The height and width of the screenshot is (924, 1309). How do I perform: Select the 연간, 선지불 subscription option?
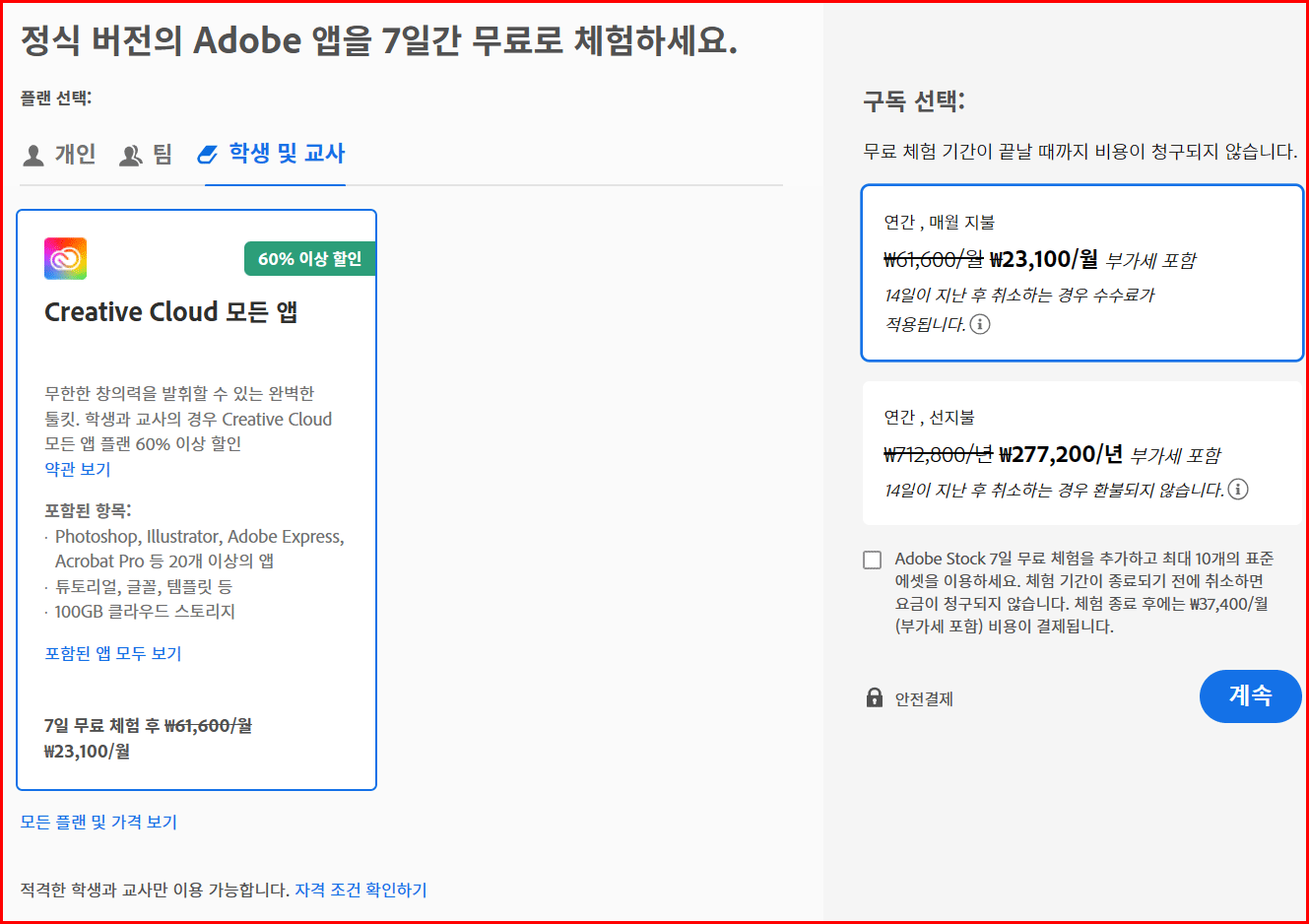(1082, 453)
